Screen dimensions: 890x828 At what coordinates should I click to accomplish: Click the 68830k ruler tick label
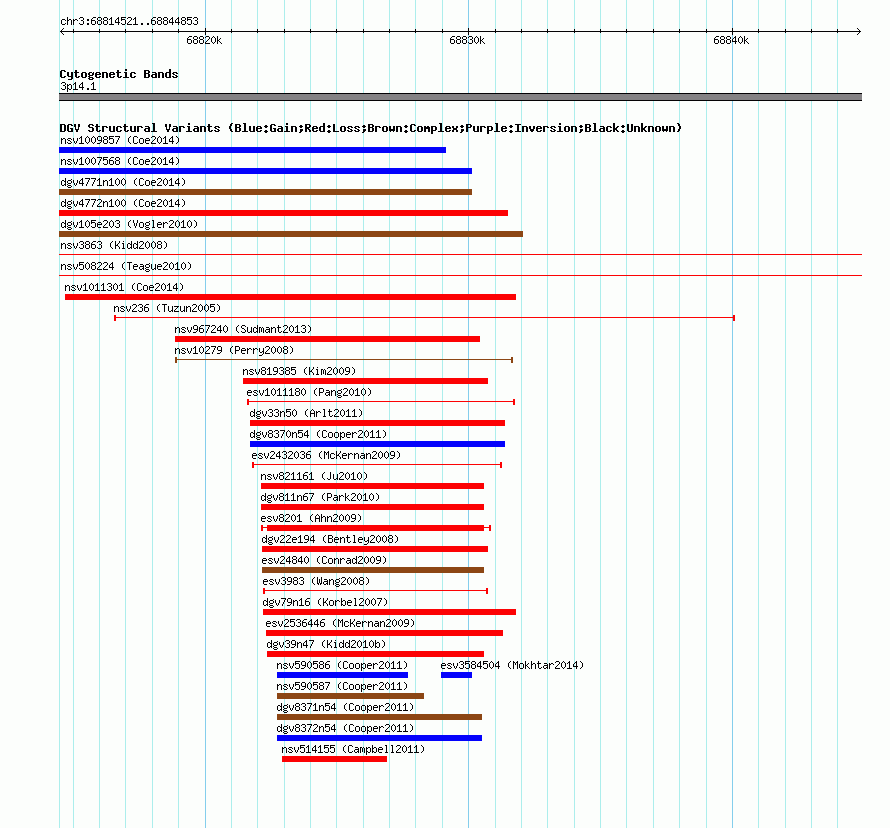467,40
